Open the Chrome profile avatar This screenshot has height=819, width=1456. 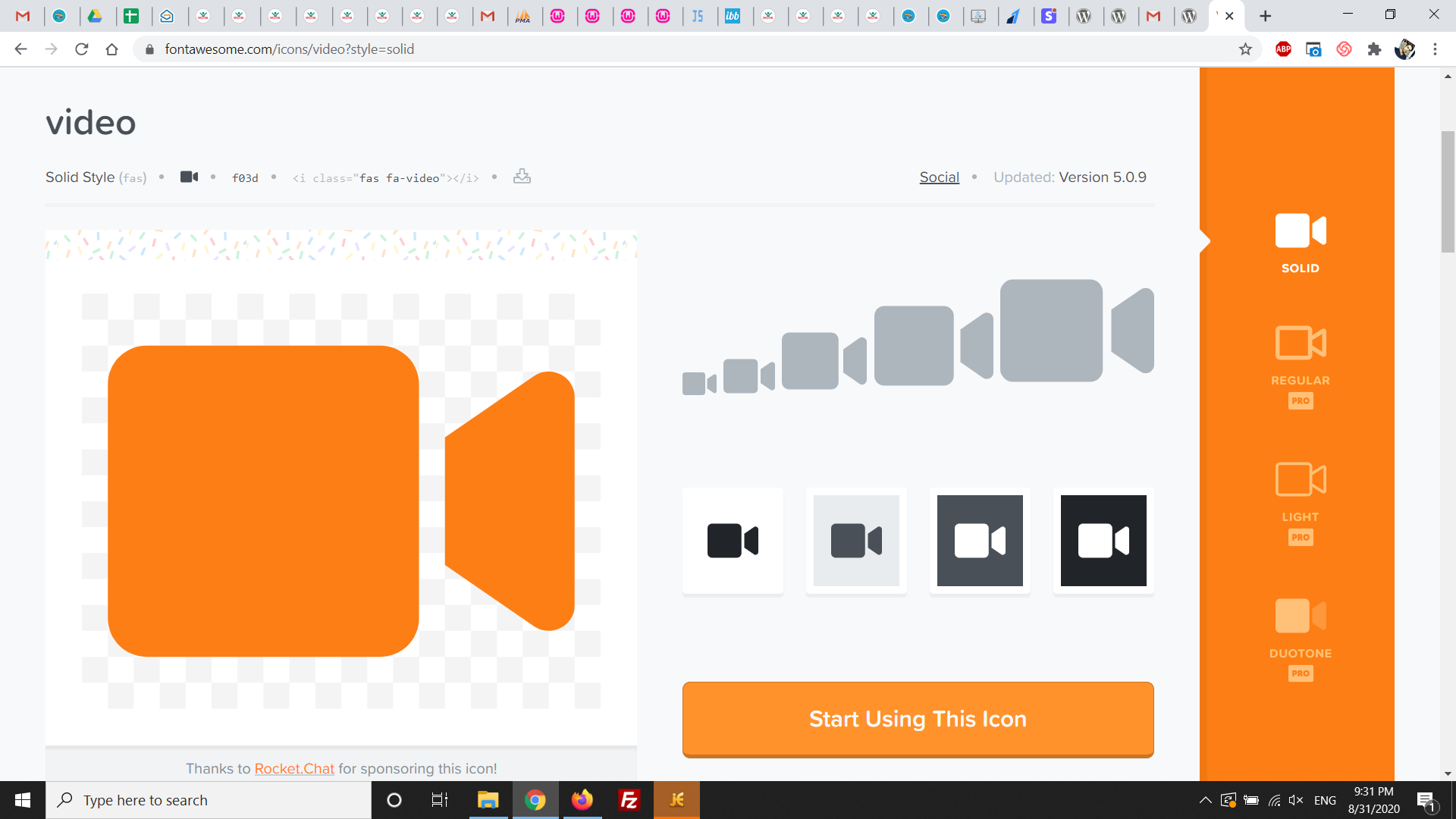(x=1404, y=49)
